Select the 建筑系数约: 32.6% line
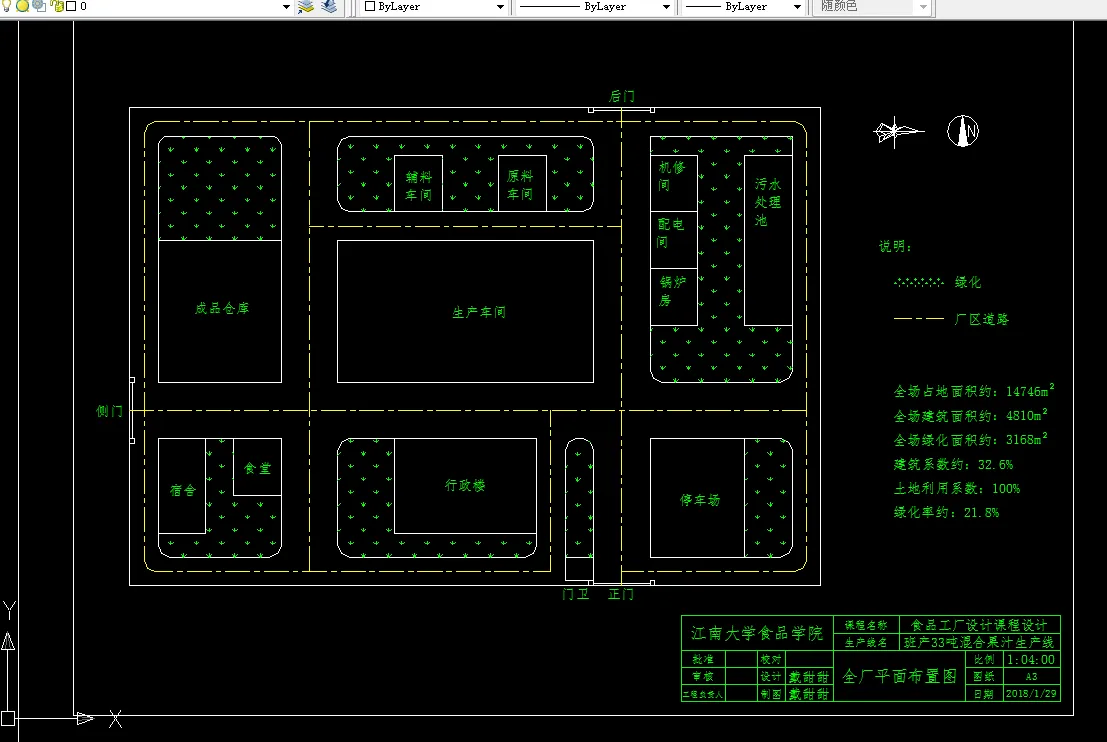The width and height of the screenshot is (1107, 742). 953,465
